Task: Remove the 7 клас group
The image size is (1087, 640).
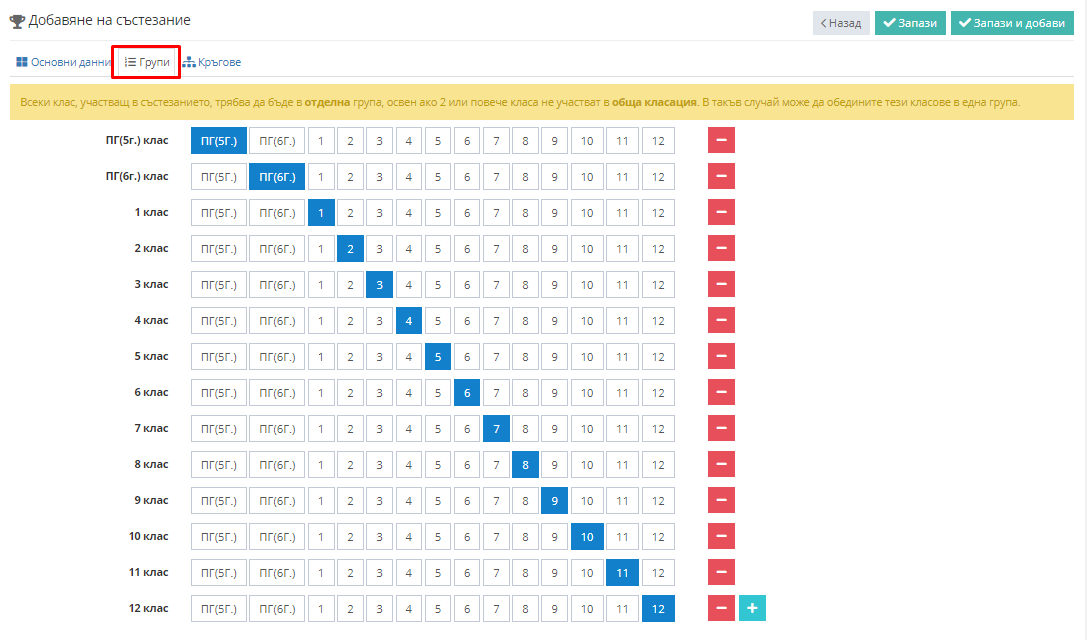Action: 720,428
